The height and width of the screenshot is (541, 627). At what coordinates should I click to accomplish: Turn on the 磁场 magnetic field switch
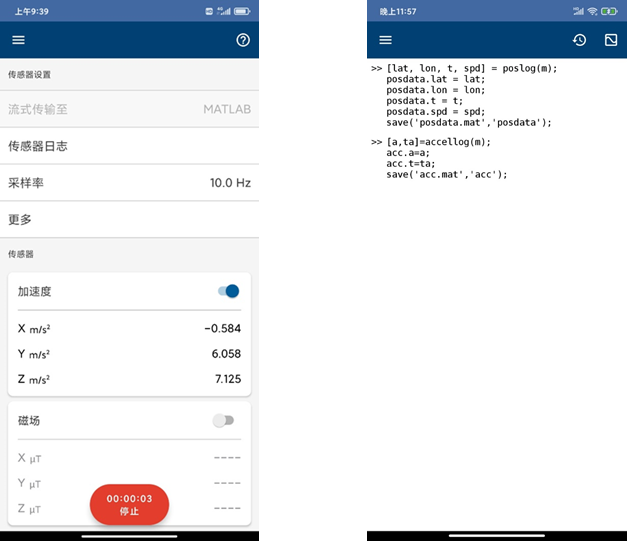[223, 420]
